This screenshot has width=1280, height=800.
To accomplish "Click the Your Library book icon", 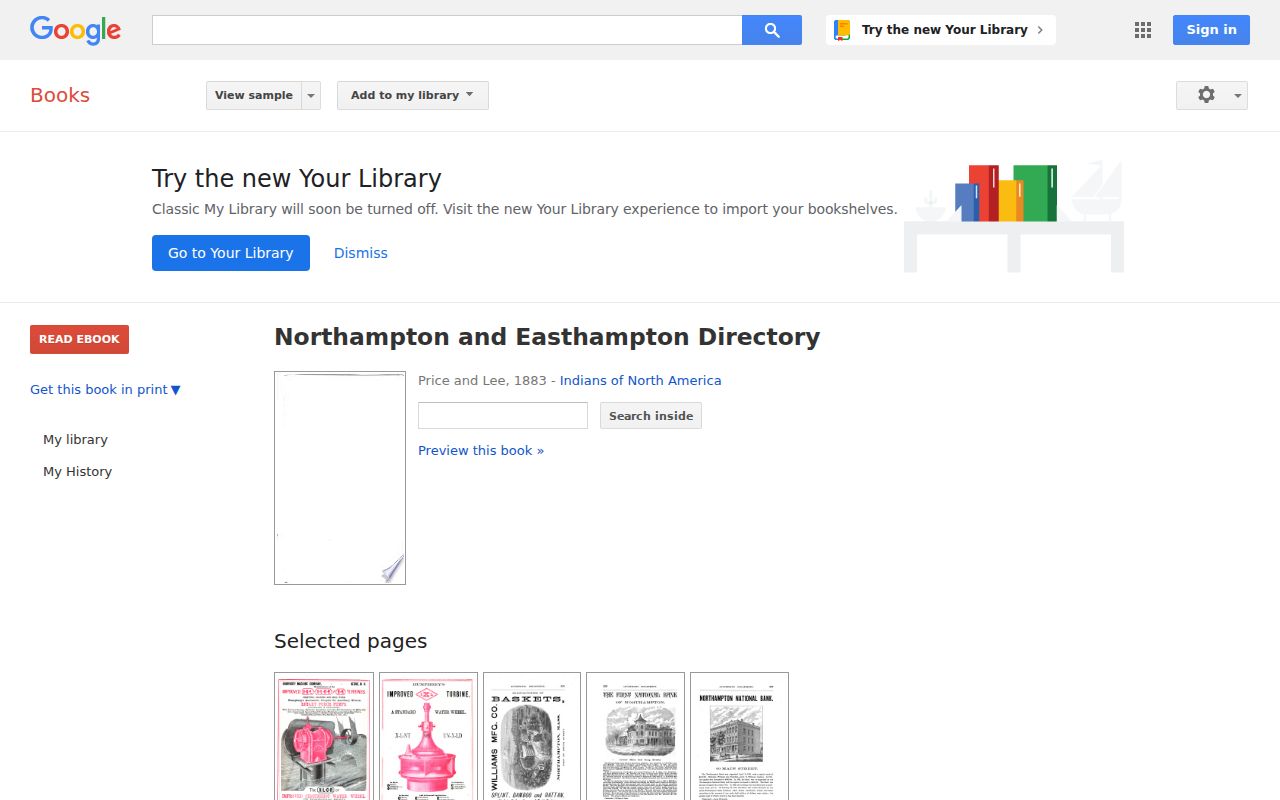I will (843, 30).
